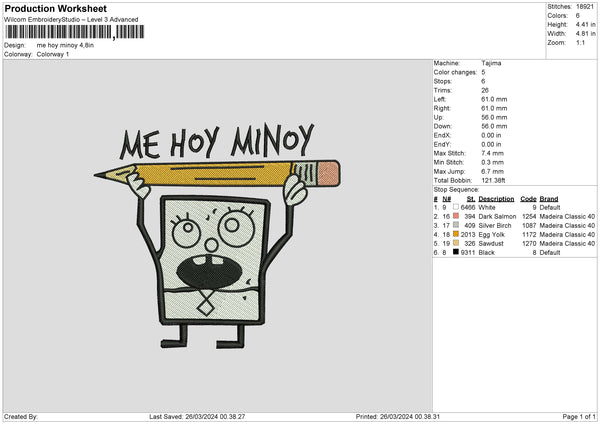Click the 'Sawdust' description text
The height and width of the screenshot is (424, 600).
[491, 243]
